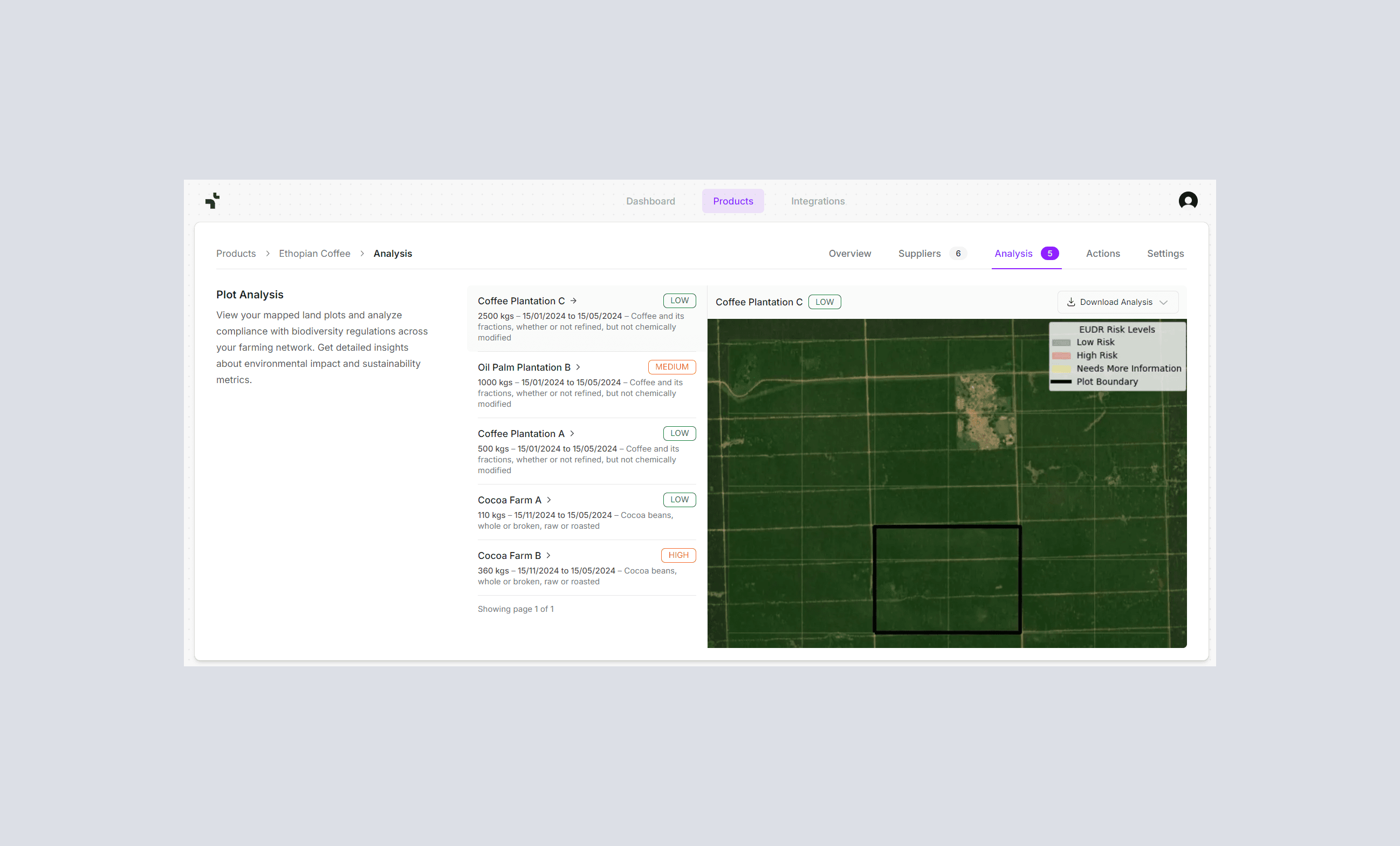This screenshot has height=846, width=1400.
Task: Click the Analysis count badge 5
Action: pos(1050,254)
